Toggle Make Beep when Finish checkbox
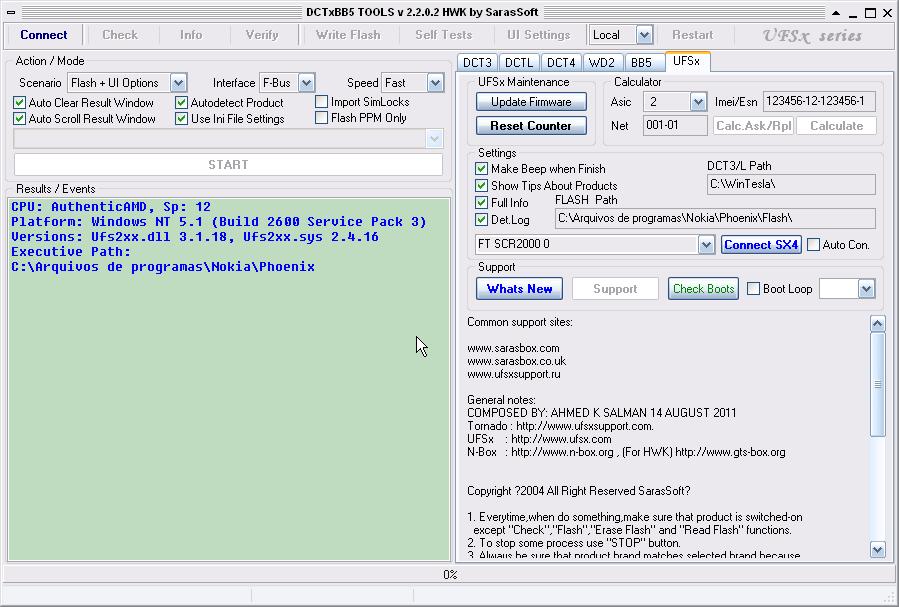899x607 pixels. [x=482, y=169]
